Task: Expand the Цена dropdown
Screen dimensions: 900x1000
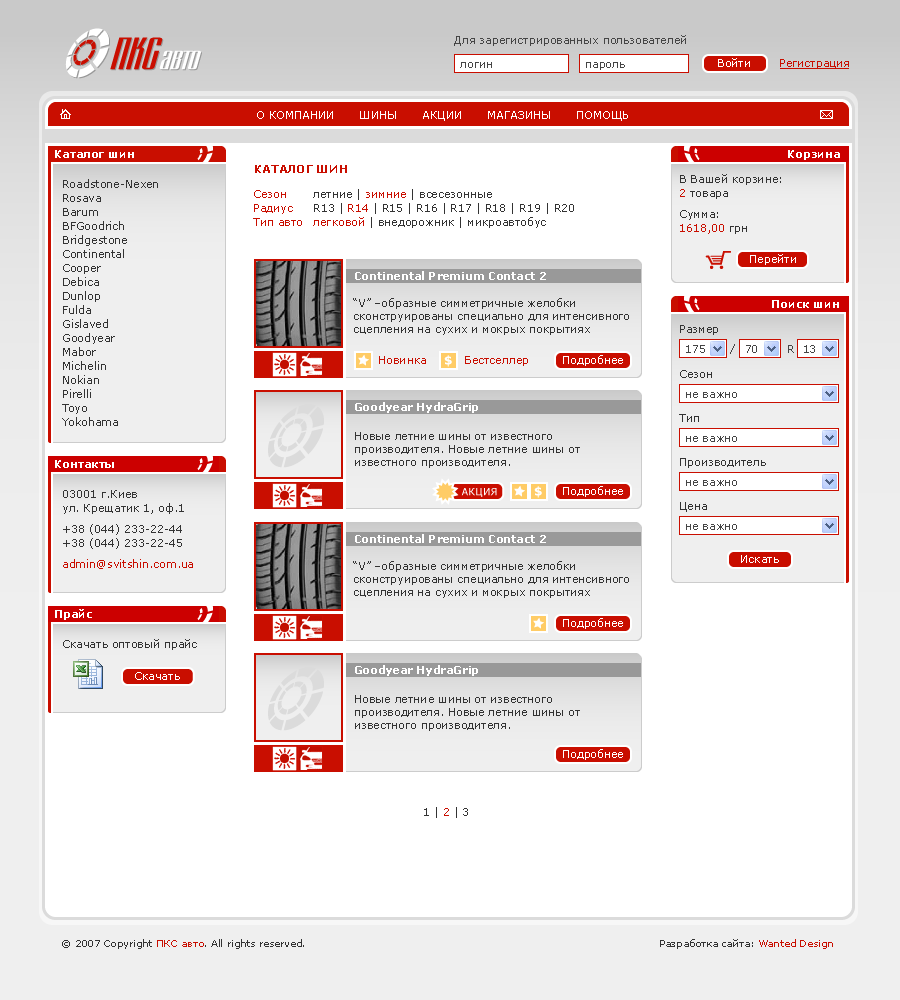Action: (x=759, y=526)
